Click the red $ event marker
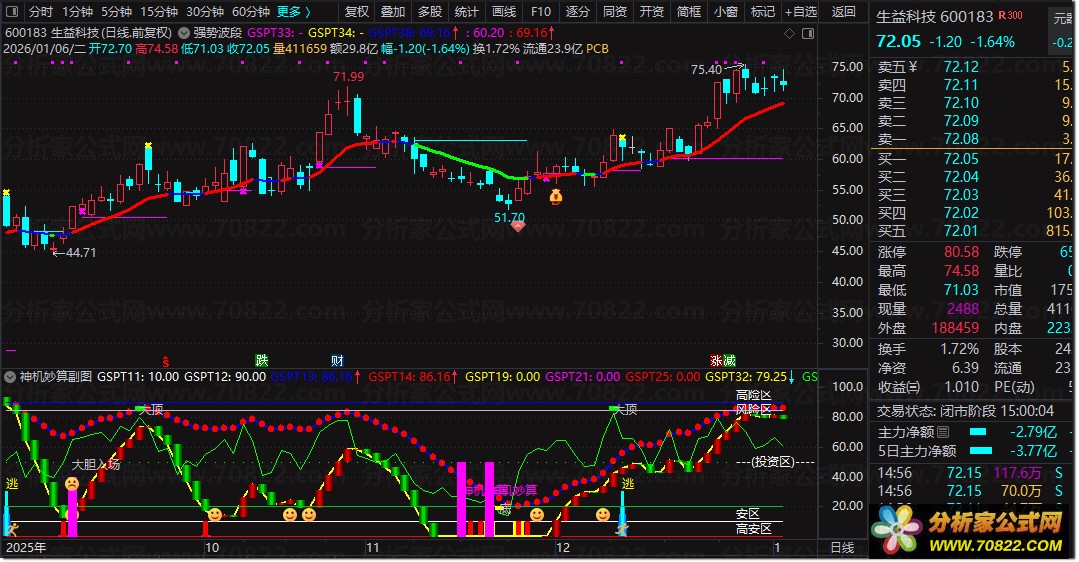1079x562 pixels. [165, 361]
